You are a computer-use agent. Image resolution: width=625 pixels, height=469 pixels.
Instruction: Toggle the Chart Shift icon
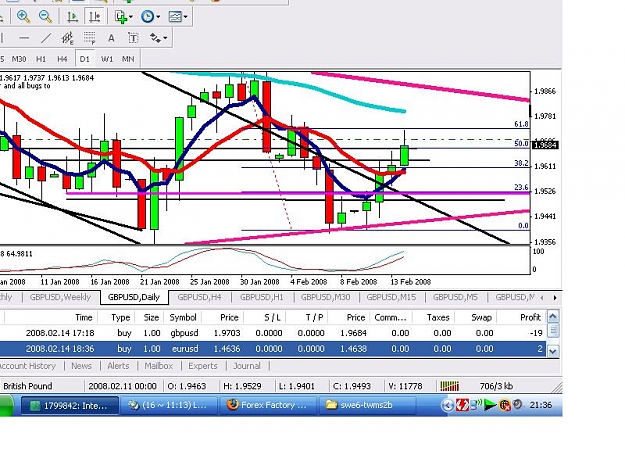[94, 16]
